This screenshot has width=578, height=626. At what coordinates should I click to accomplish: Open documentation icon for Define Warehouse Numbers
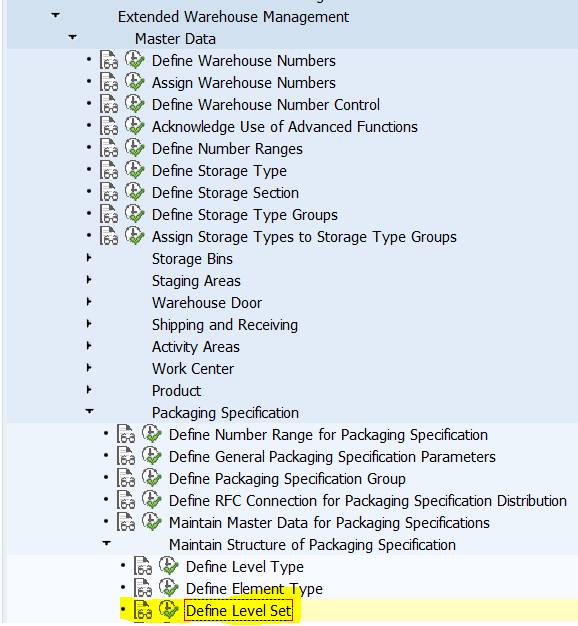tap(109, 60)
